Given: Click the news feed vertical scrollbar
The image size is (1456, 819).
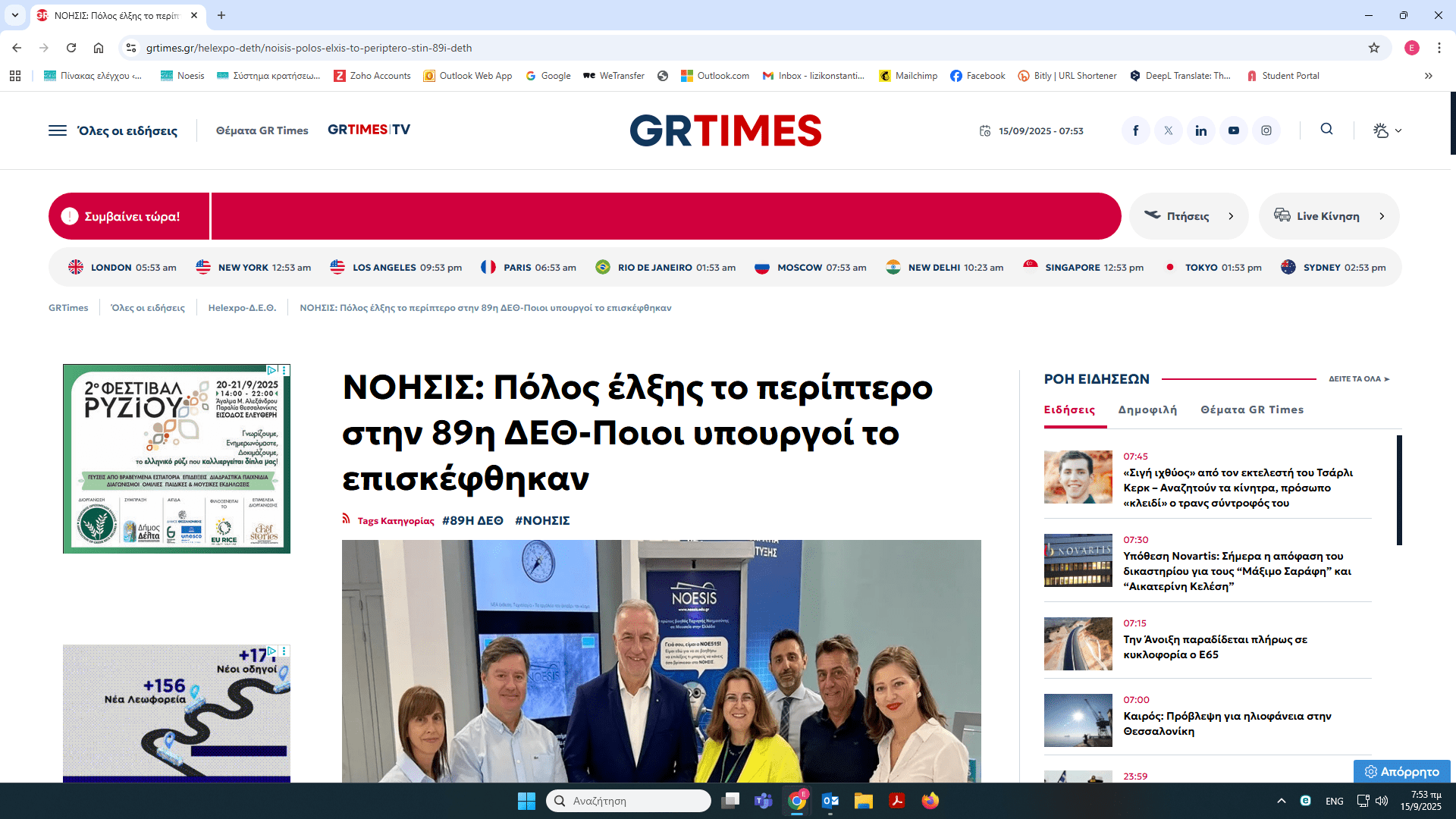Looking at the screenshot, I should point(1399,489).
